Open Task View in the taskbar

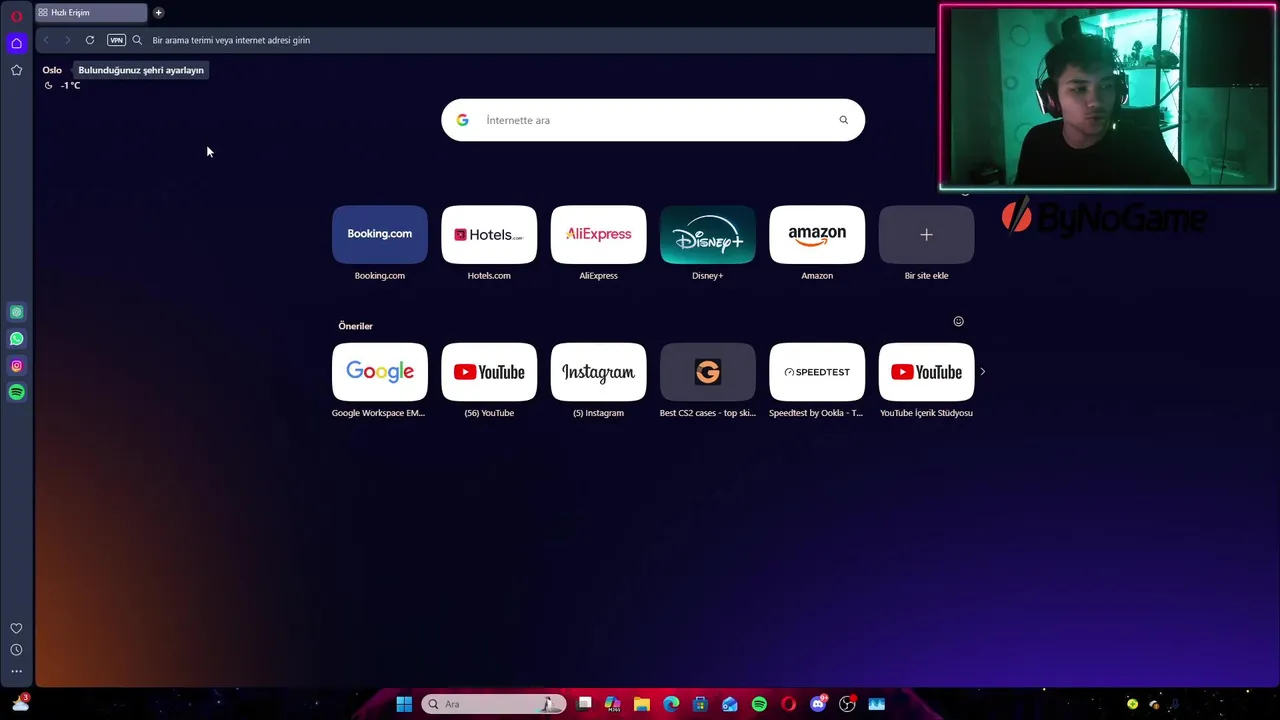pos(585,704)
